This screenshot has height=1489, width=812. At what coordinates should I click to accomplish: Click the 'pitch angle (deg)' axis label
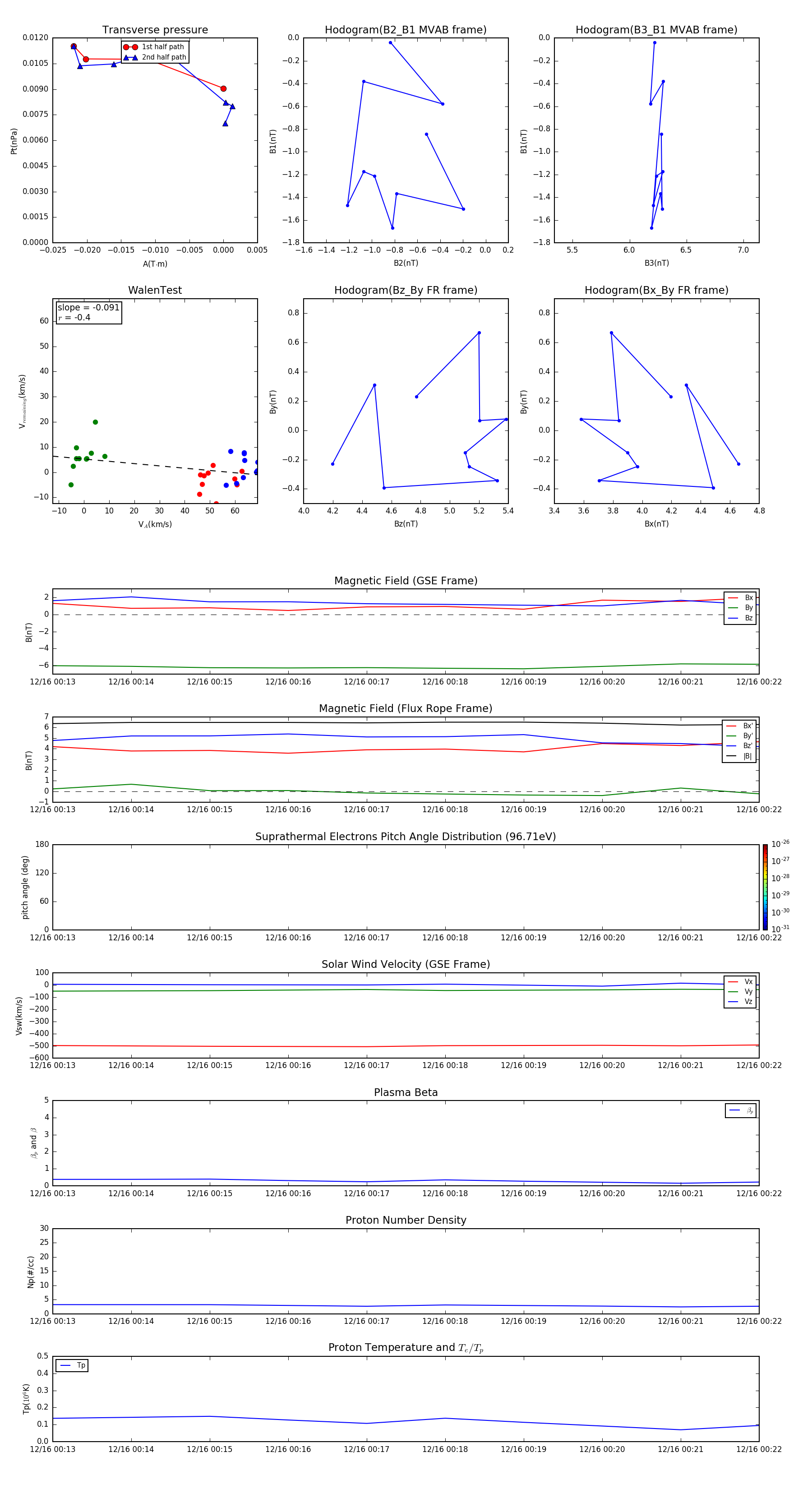[x=25, y=887]
